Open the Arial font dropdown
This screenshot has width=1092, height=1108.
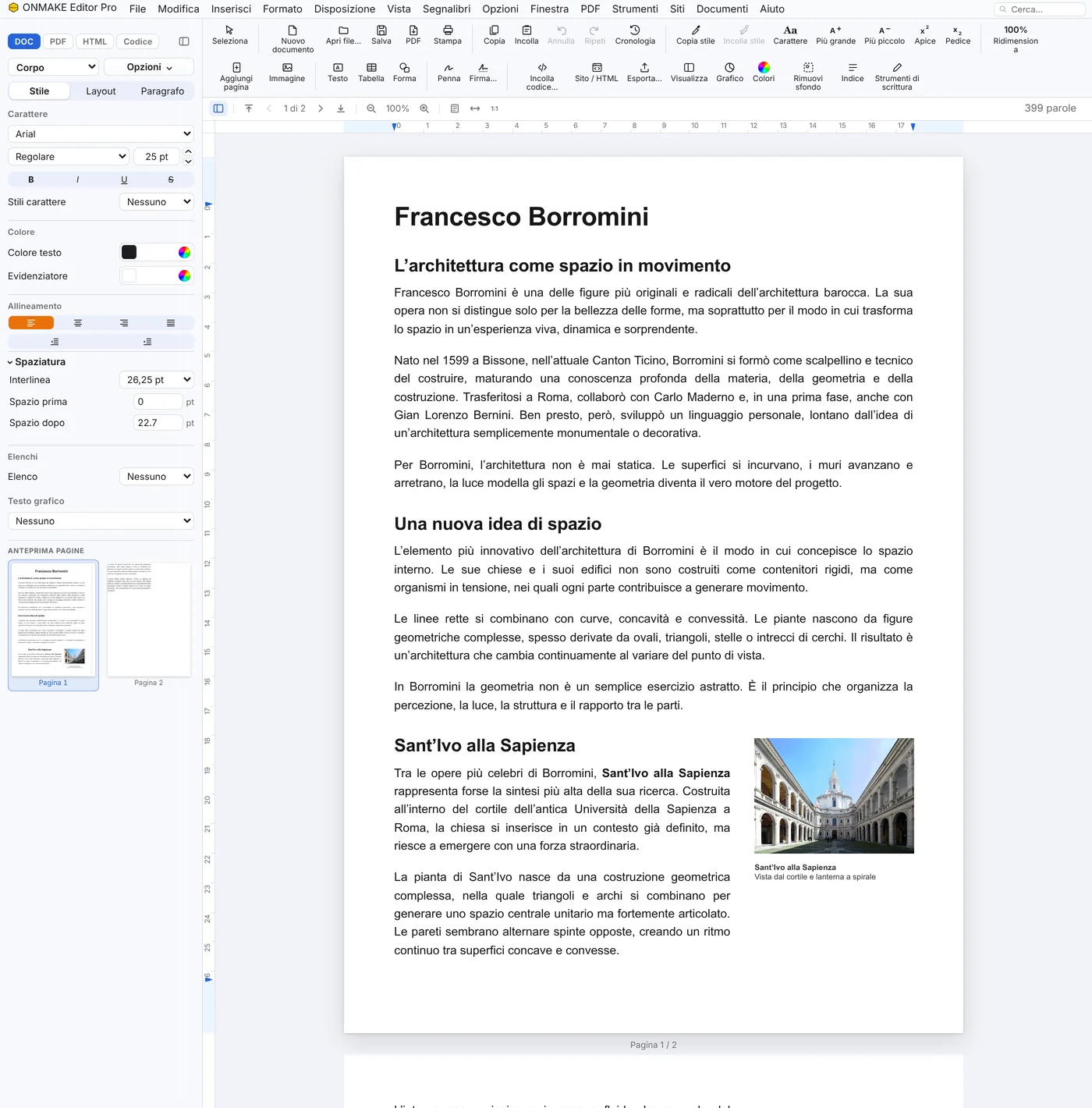pos(101,134)
